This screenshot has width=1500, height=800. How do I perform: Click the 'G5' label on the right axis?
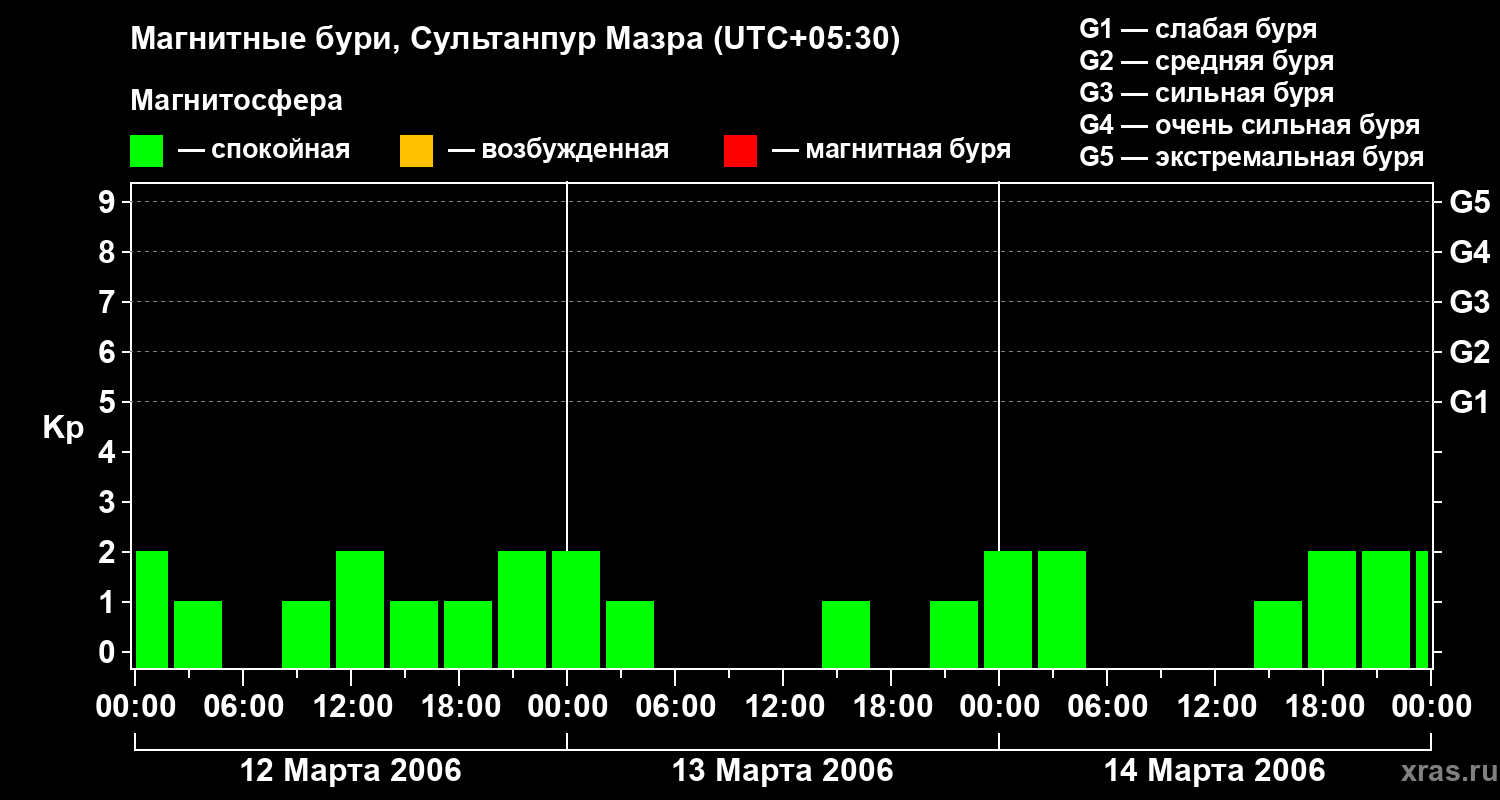coord(1469,202)
